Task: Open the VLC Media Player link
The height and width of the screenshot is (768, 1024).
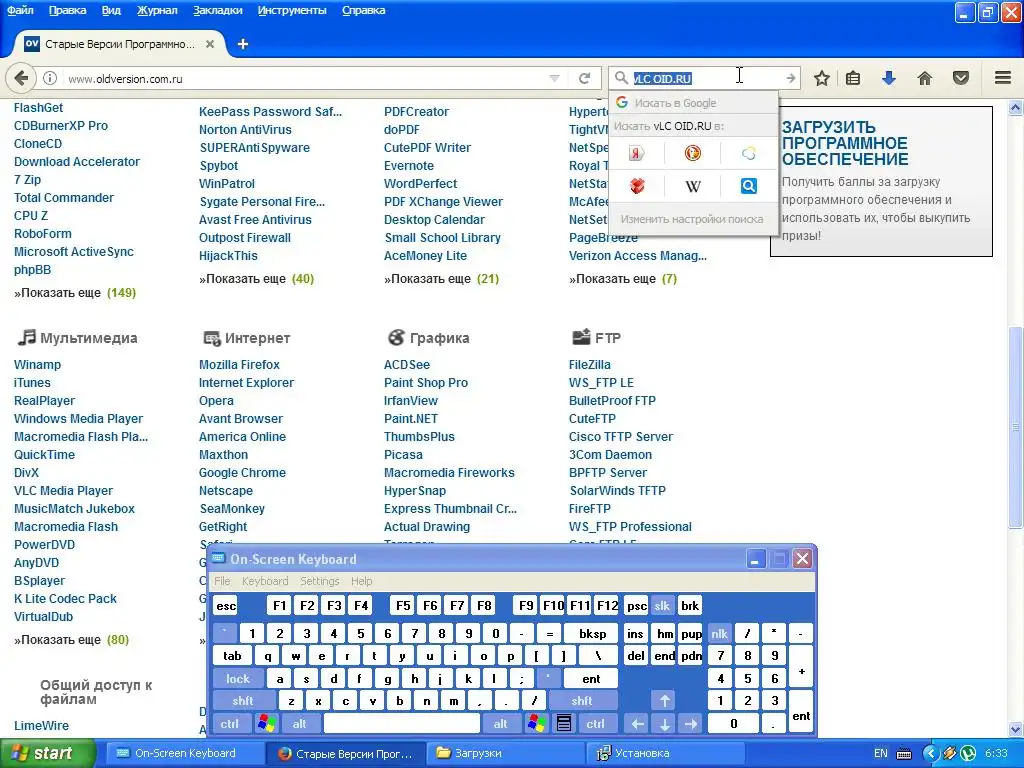Action: click(63, 490)
